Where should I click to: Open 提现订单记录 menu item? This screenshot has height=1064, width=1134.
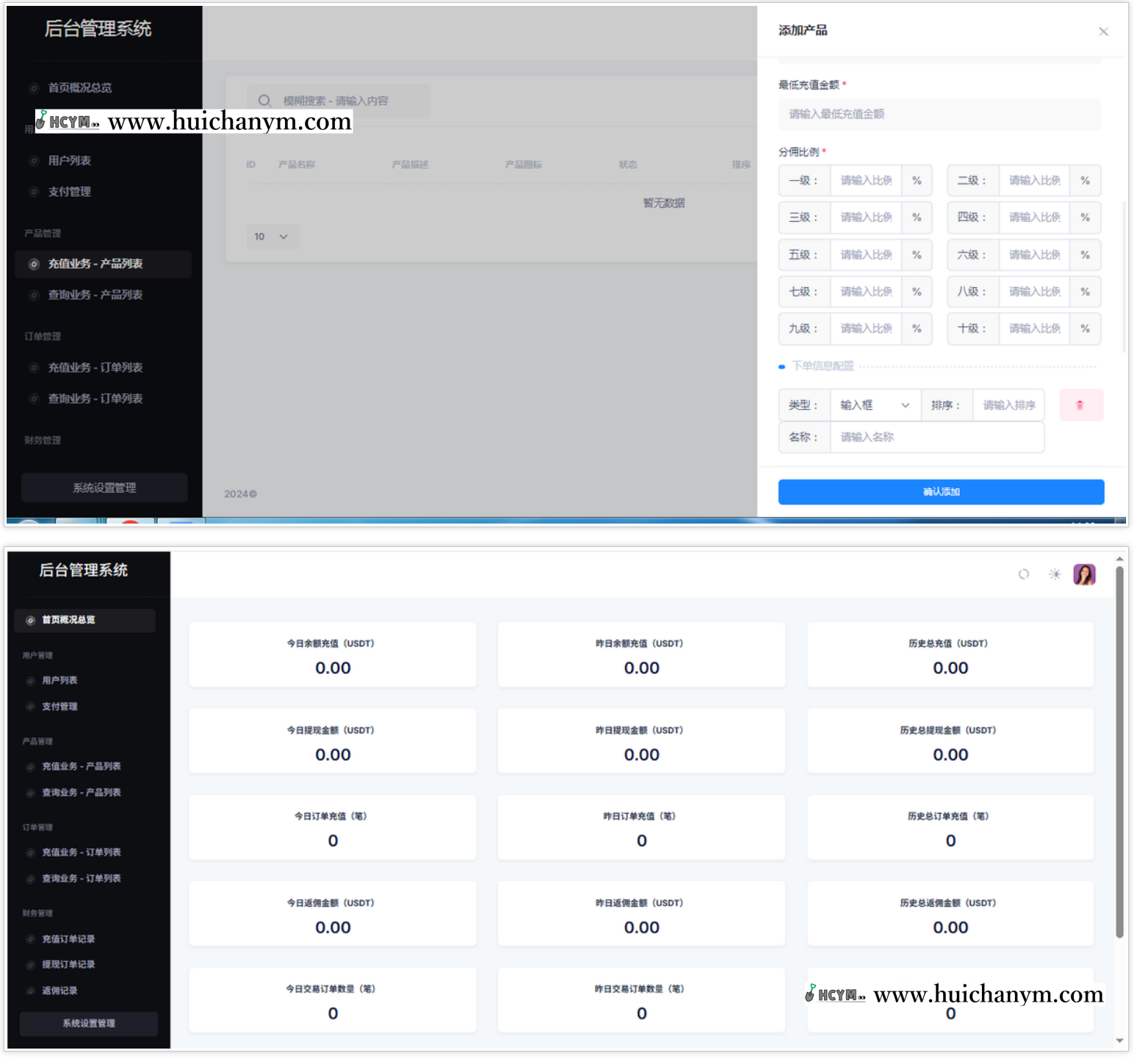click(x=68, y=965)
